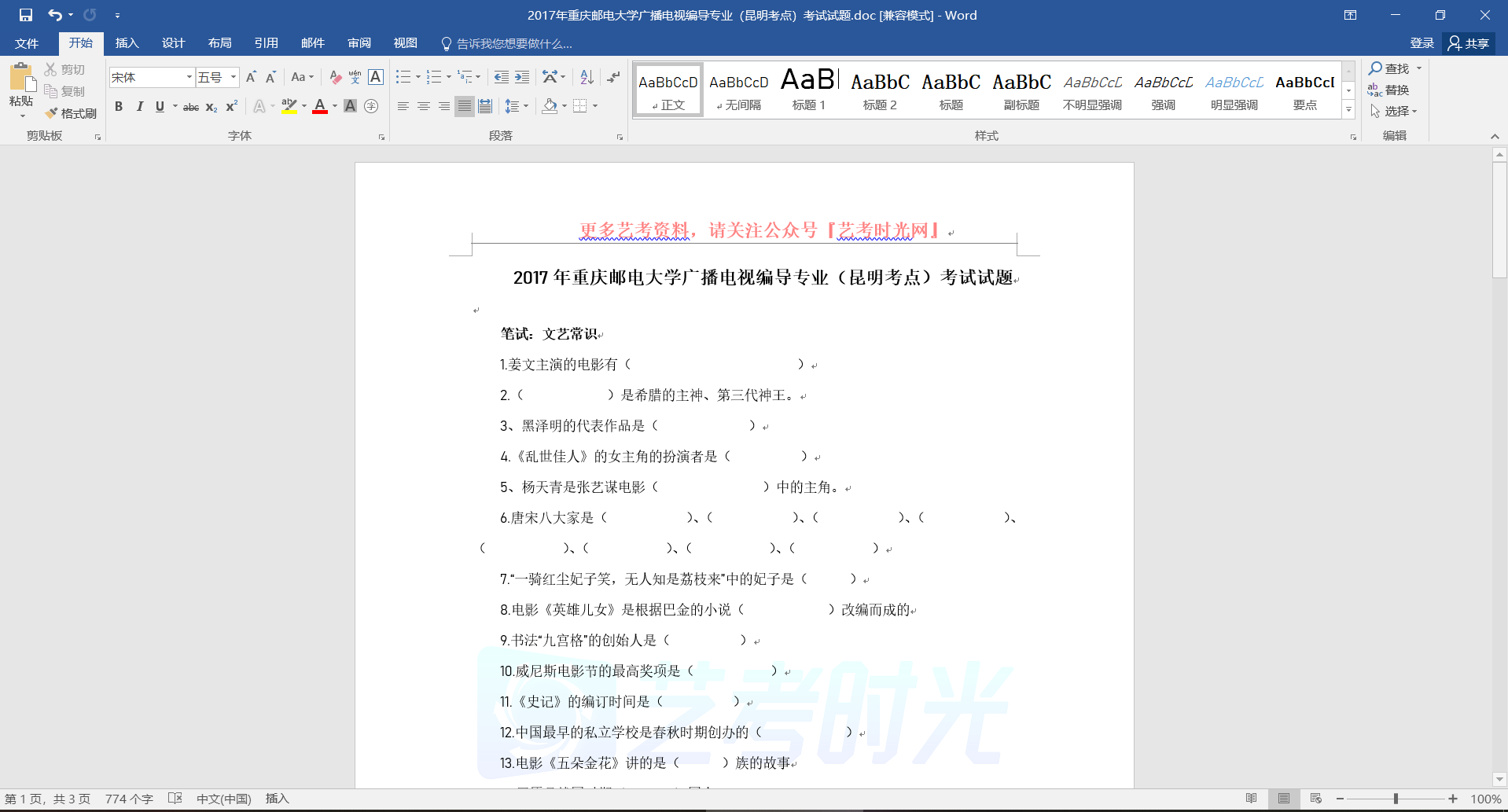Click the bullet list icon
The width and height of the screenshot is (1508, 812).
click(403, 77)
